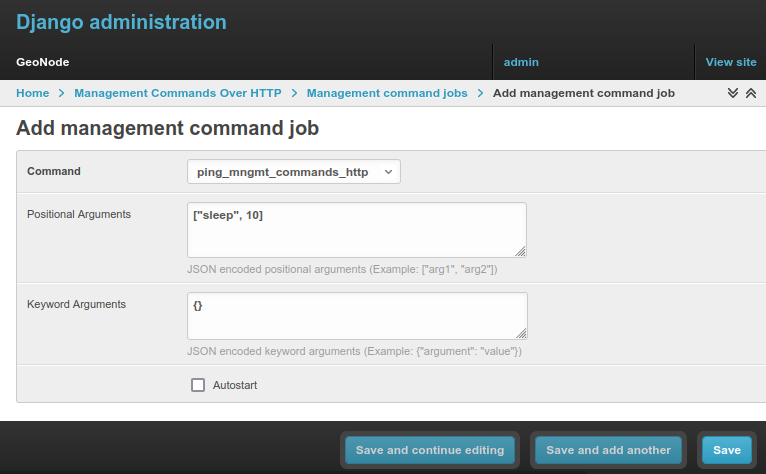Click the Command field label
The image size is (766, 474).
click(x=54, y=171)
